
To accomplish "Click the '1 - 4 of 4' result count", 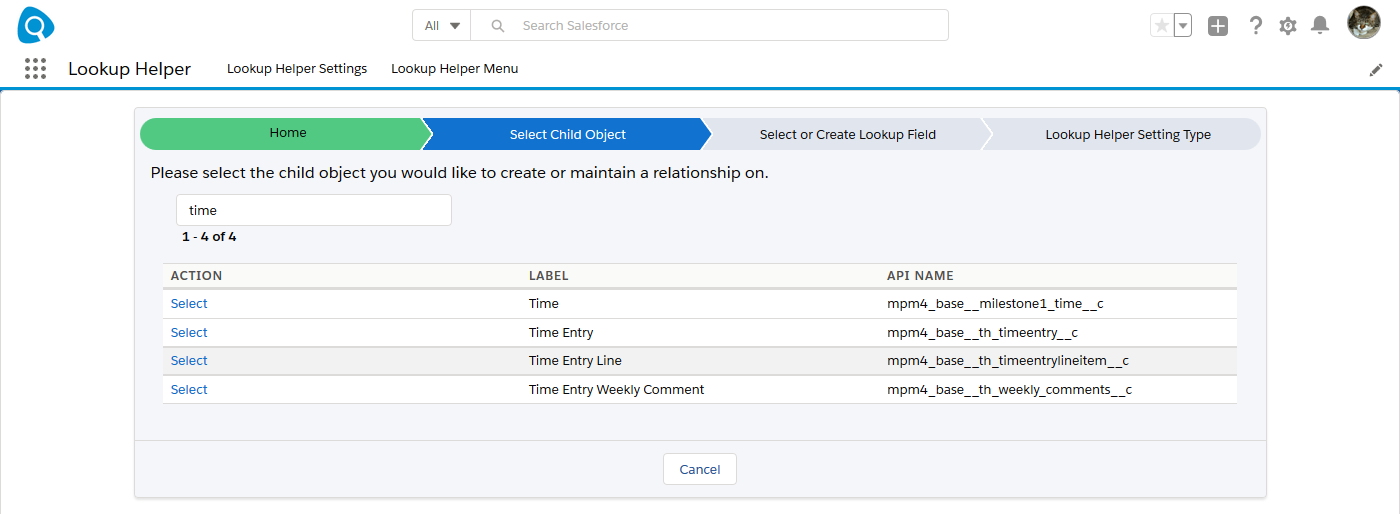I will pyautogui.click(x=209, y=237).
